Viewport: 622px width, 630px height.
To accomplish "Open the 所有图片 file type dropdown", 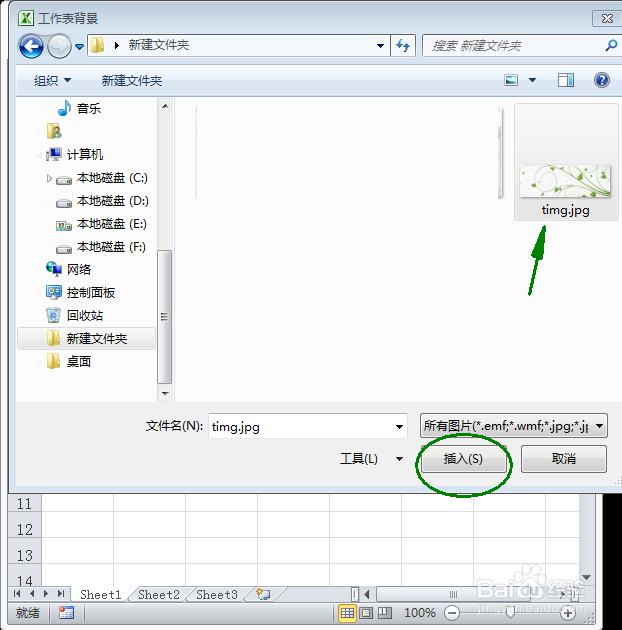I will point(514,425).
